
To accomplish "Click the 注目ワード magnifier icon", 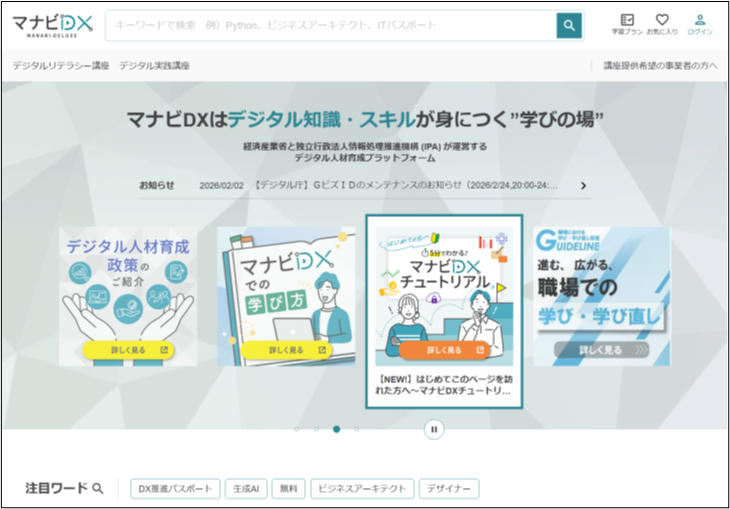I will (98, 489).
